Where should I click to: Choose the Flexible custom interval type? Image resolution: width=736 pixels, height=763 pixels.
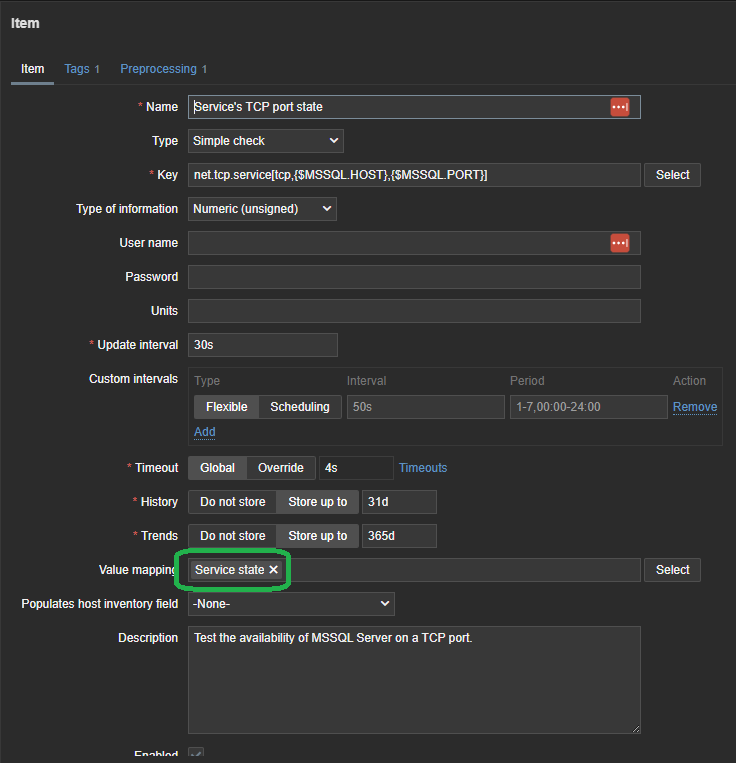pos(226,407)
